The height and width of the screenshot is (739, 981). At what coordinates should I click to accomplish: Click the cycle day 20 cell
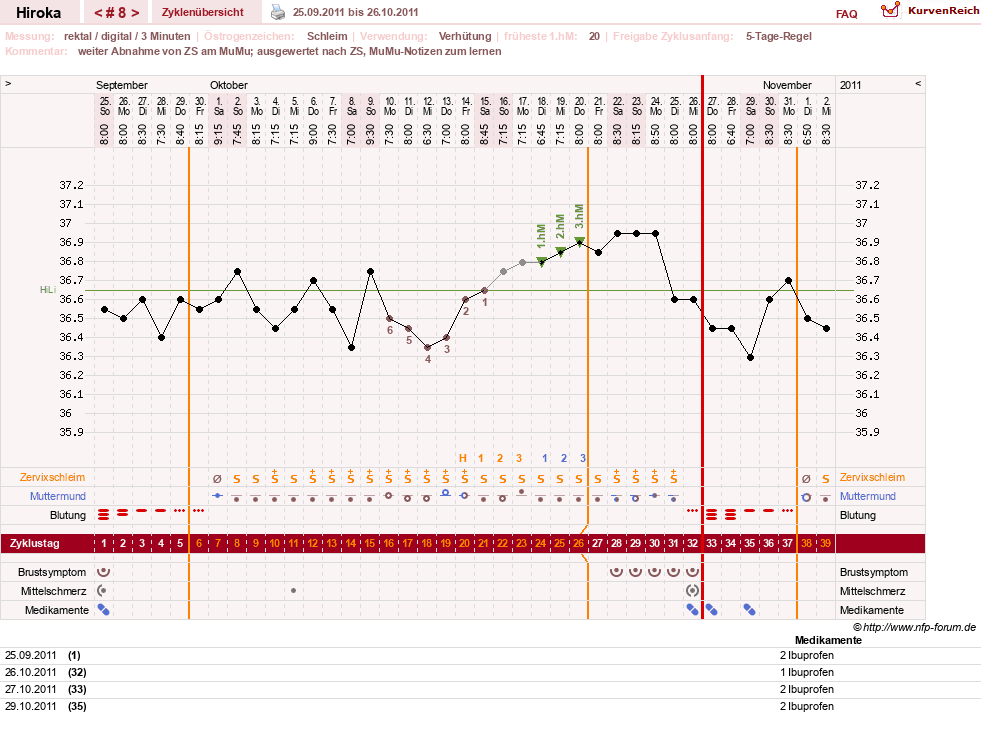(464, 543)
